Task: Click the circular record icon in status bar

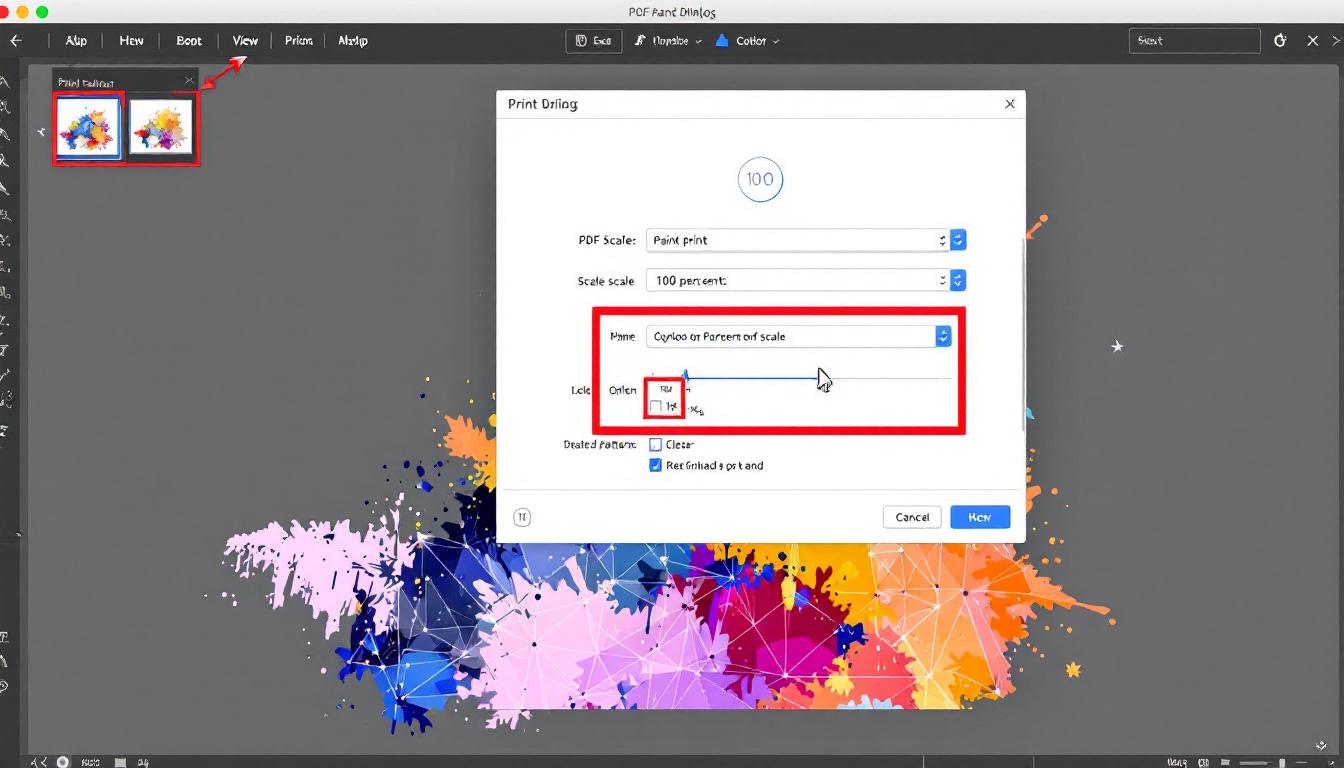Action: click(63, 762)
